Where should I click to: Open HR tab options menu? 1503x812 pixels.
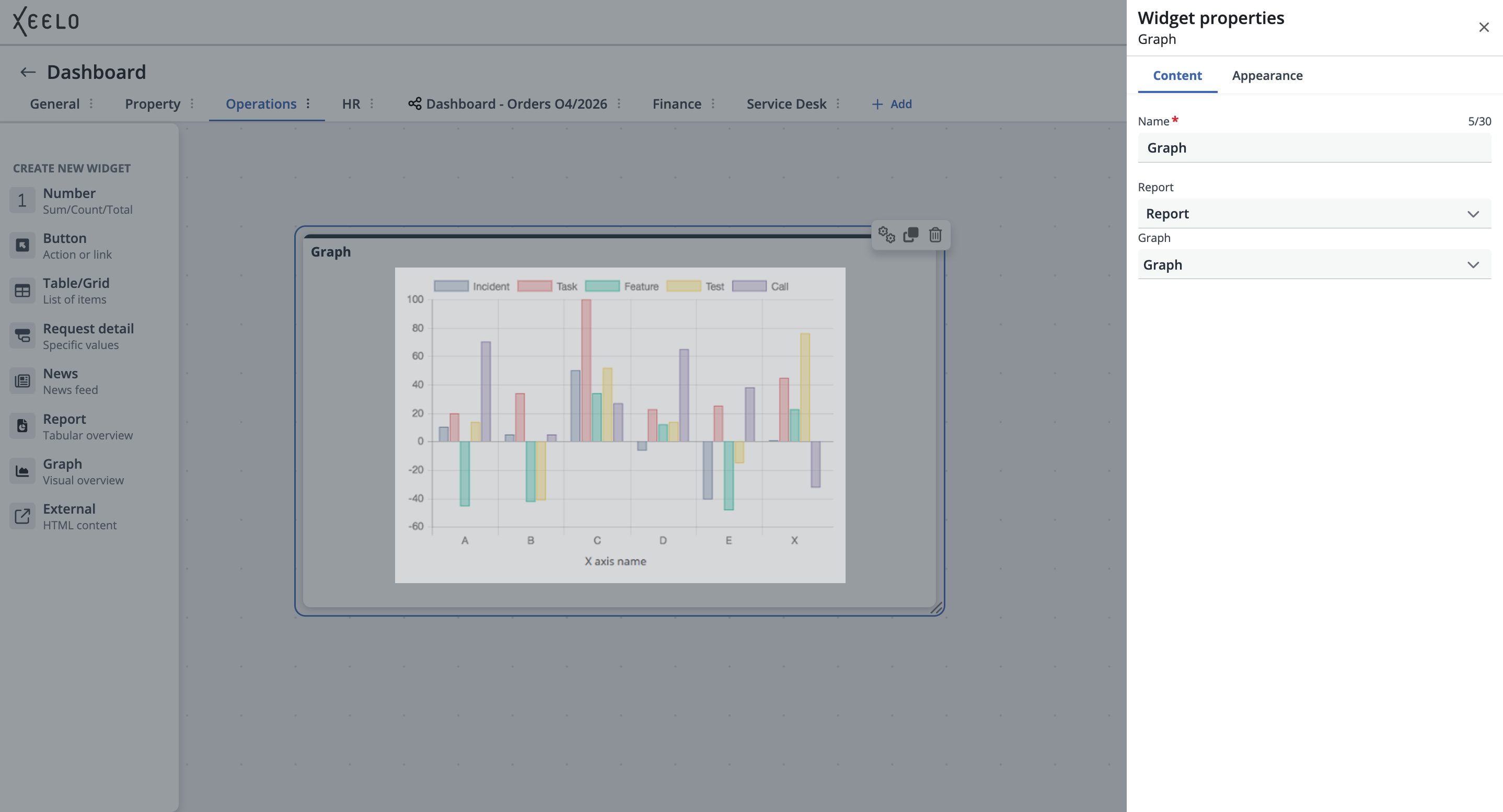click(x=372, y=104)
